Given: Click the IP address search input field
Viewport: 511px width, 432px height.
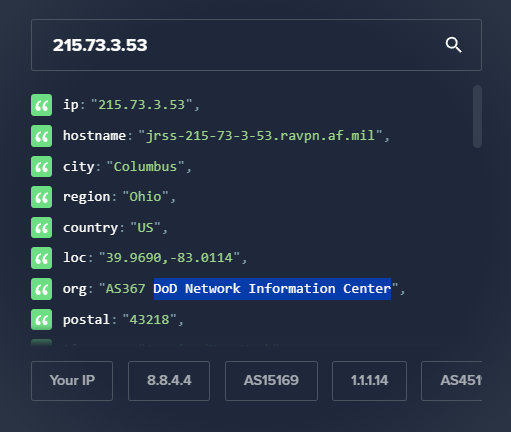Looking at the screenshot, I should pos(256,45).
